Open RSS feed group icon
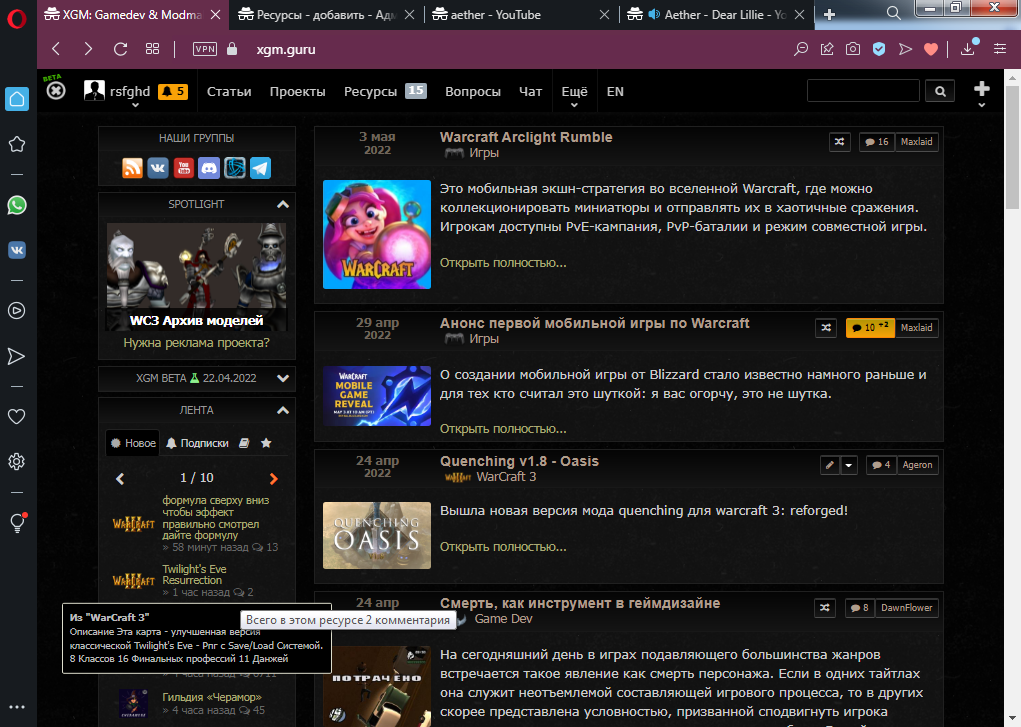 tap(133, 168)
